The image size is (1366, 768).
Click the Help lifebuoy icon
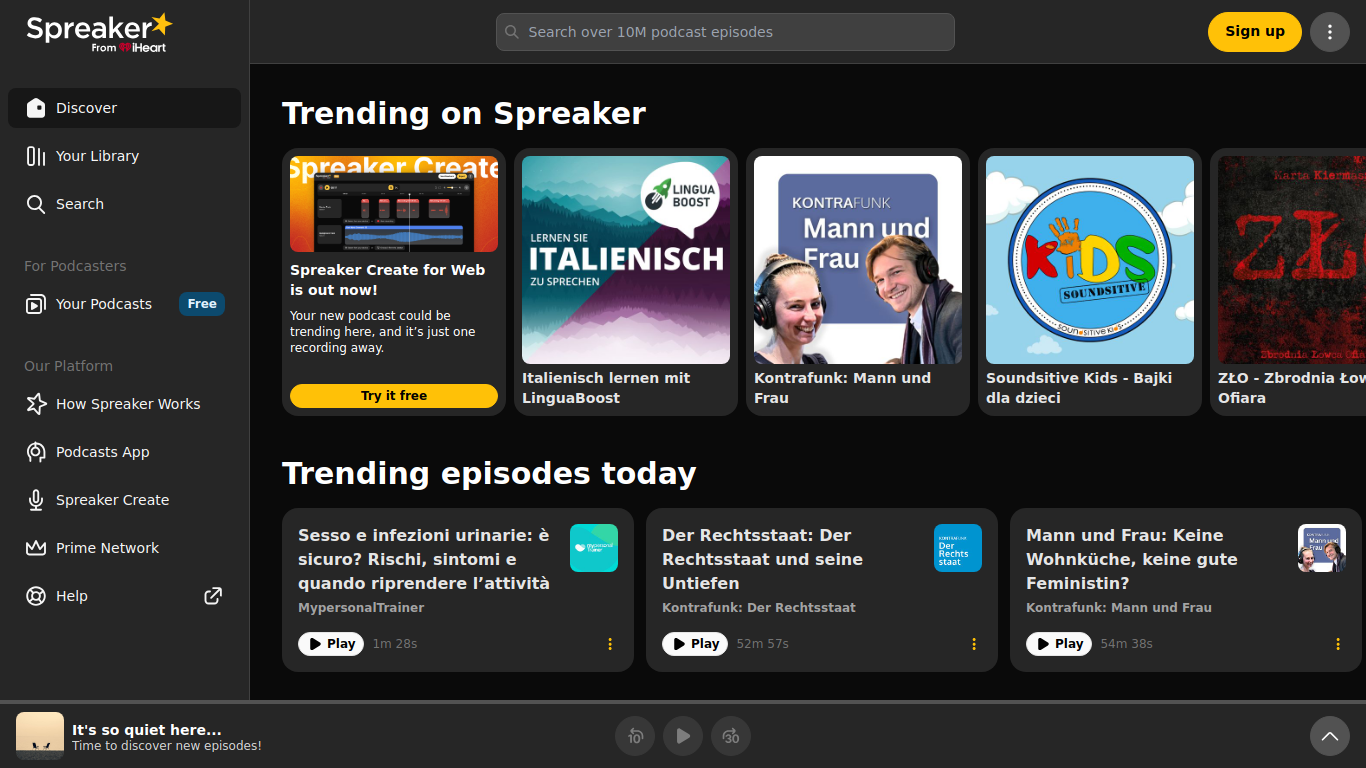[36, 596]
